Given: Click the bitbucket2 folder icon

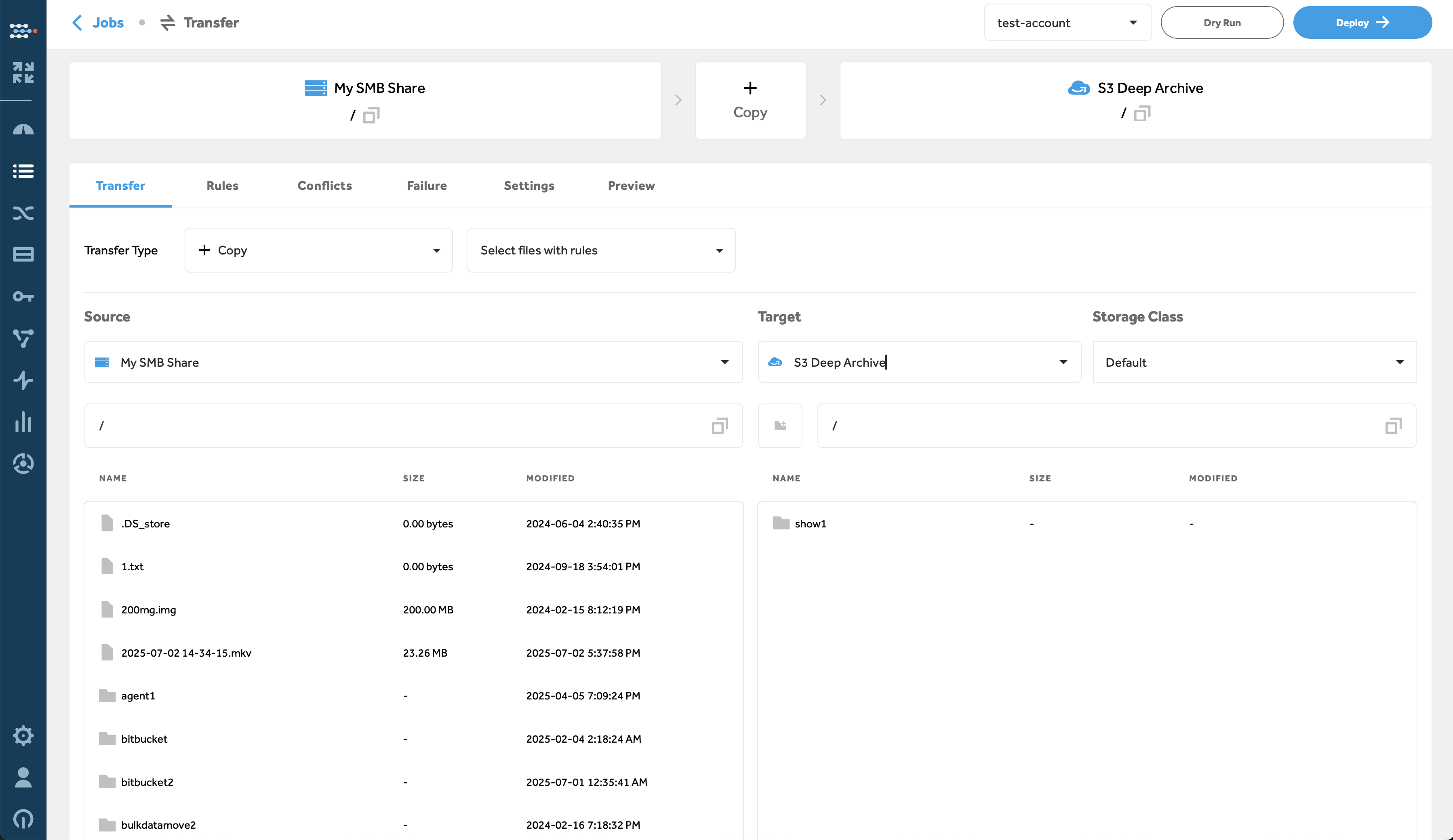Looking at the screenshot, I should click(x=107, y=782).
